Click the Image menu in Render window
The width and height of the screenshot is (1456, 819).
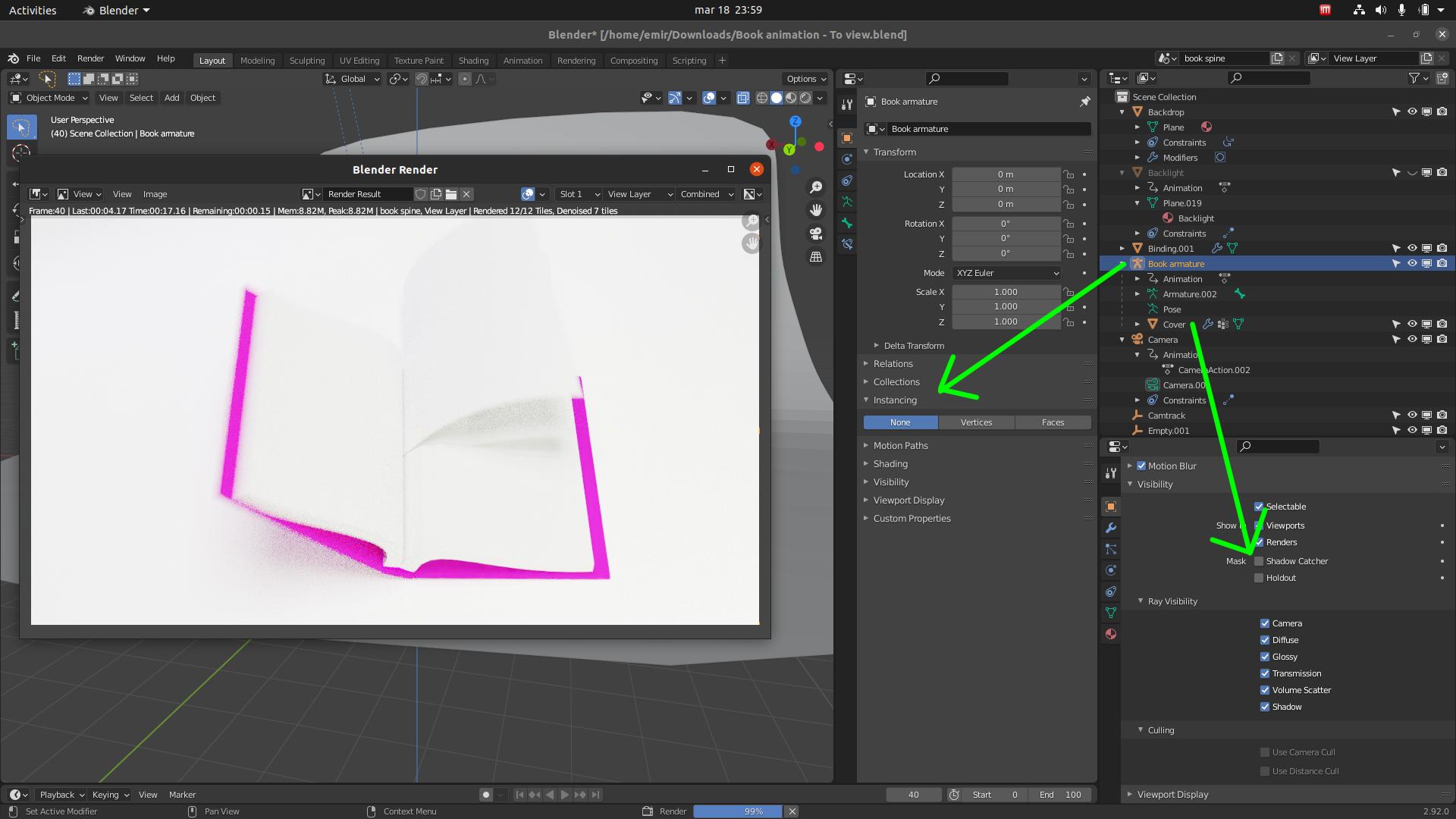155,193
